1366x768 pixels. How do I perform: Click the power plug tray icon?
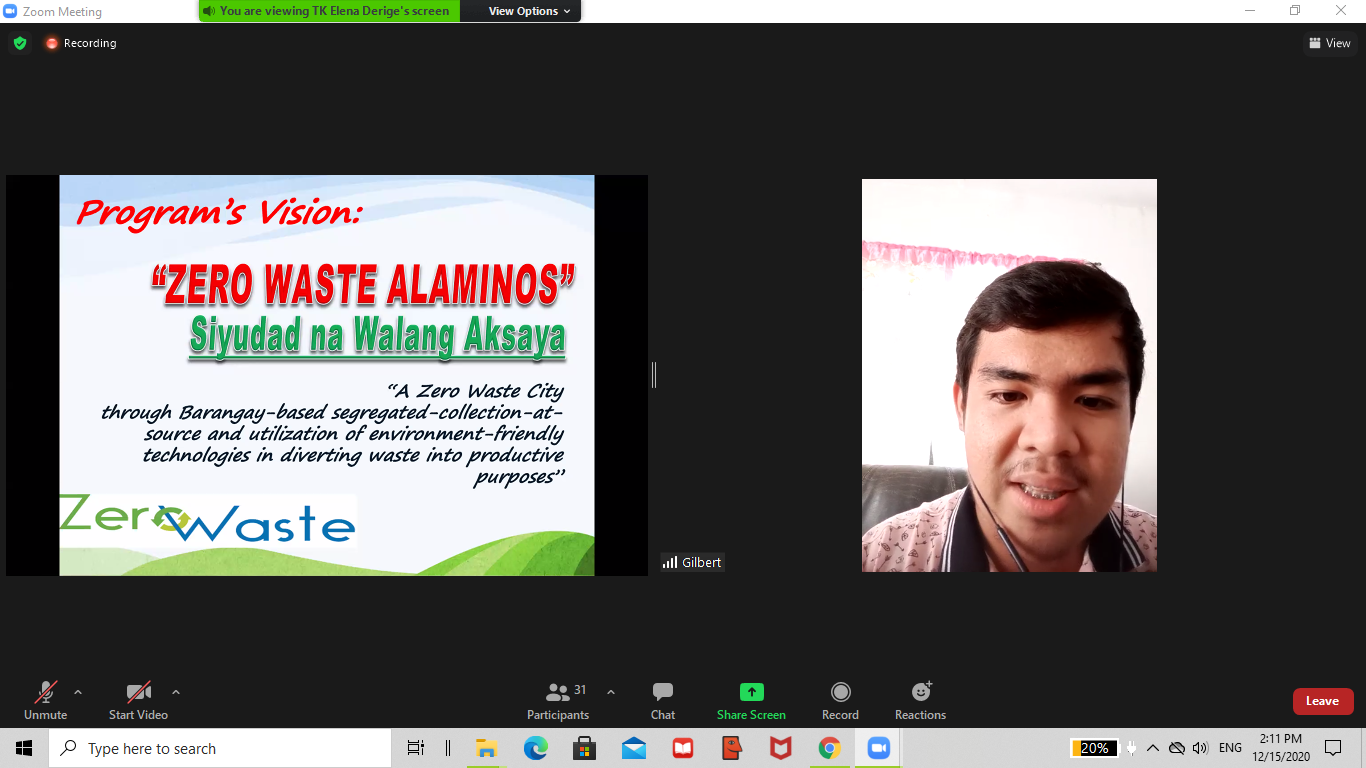click(x=1131, y=748)
